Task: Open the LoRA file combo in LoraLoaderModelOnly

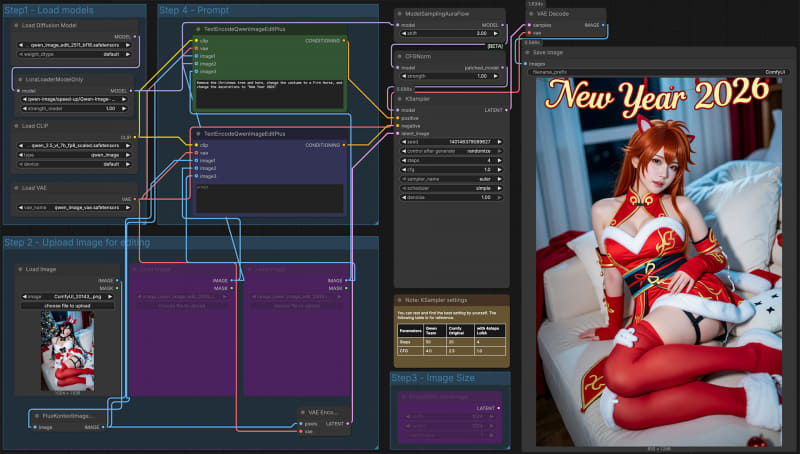Action: click(x=74, y=99)
